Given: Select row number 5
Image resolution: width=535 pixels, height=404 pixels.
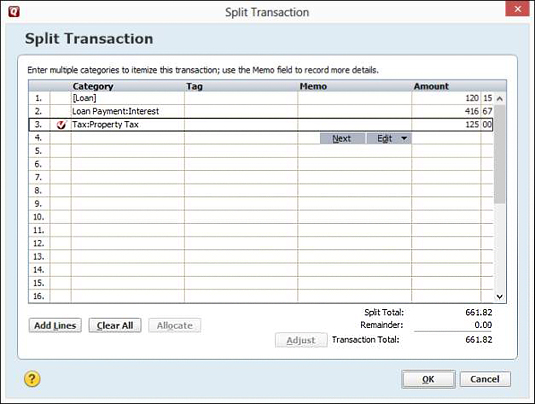Looking at the screenshot, I should (x=39, y=151).
